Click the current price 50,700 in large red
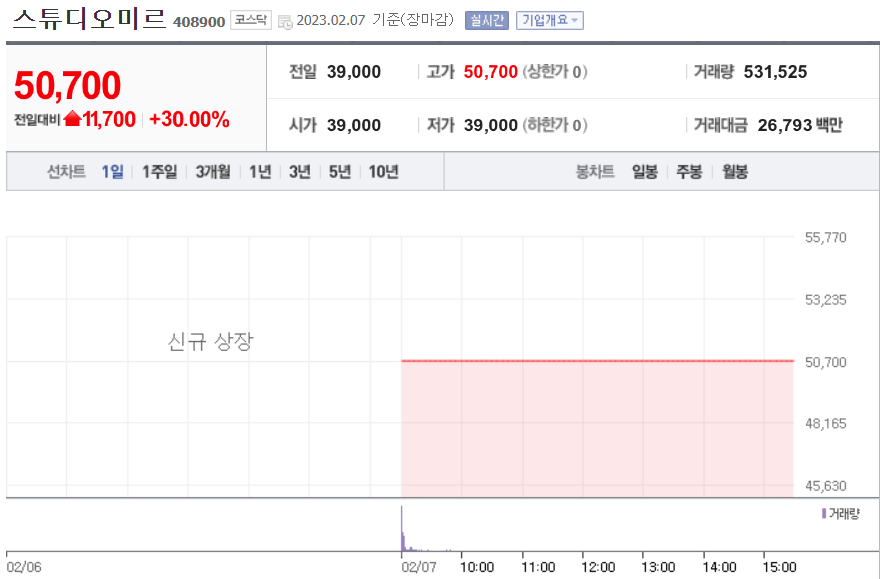 tap(67, 85)
